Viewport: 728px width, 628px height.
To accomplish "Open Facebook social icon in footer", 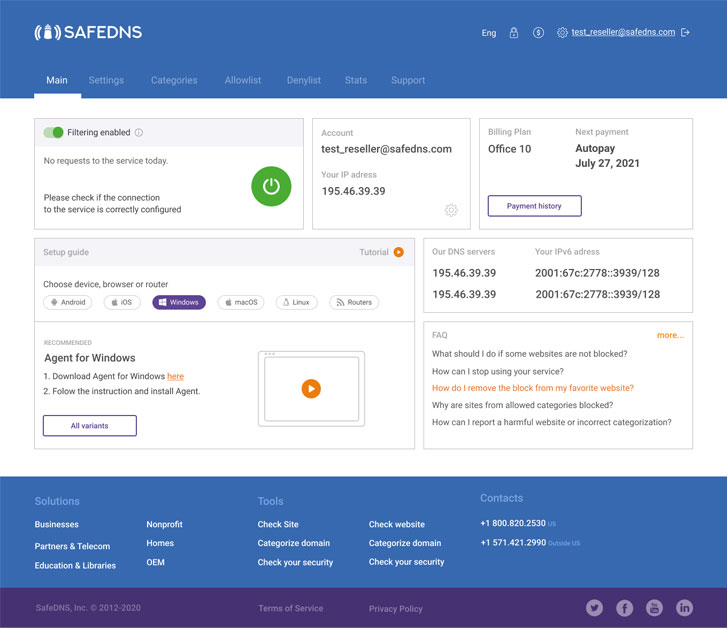I will tap(624, 608).
